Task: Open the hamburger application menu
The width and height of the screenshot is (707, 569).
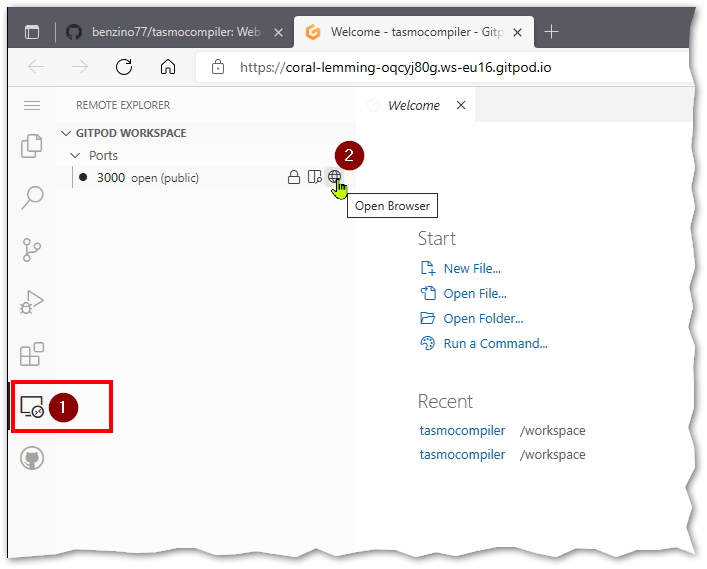Action: pos(32,105)
